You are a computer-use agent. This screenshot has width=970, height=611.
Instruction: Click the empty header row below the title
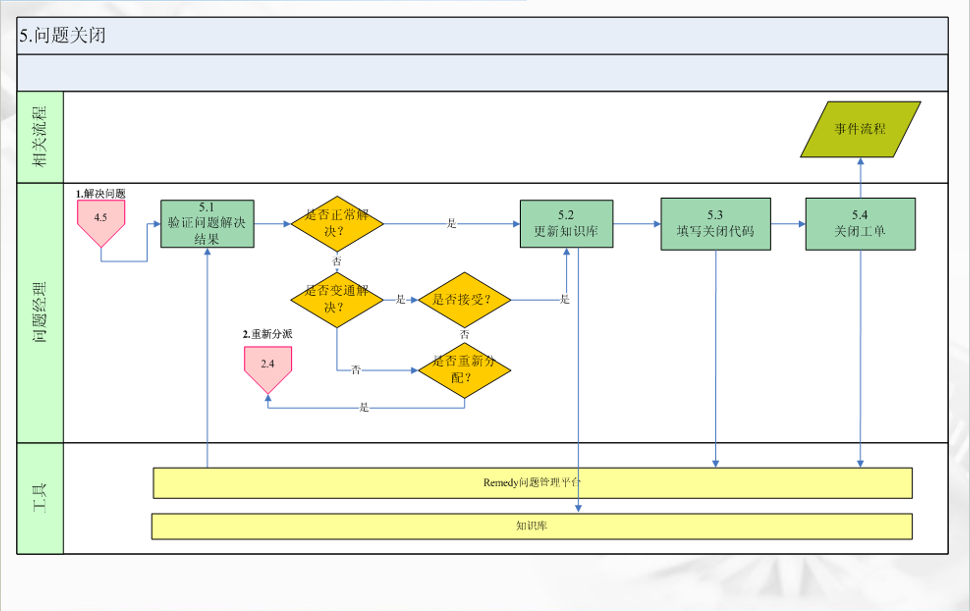coord(482,73)
